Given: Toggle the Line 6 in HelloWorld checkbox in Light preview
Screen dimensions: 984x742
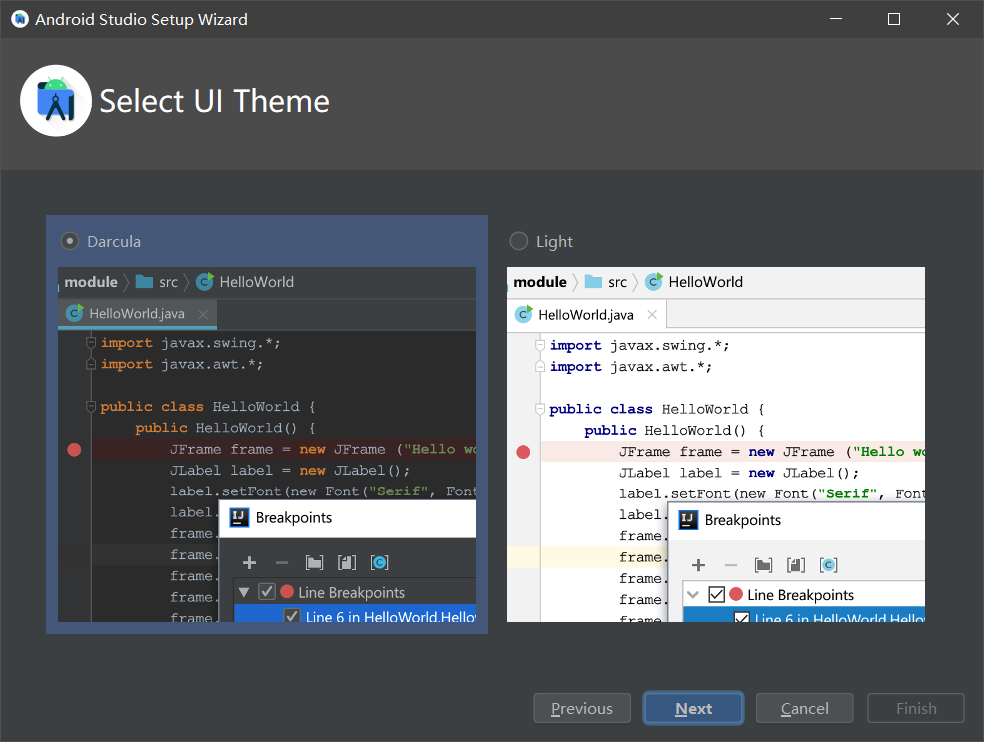Looking at the screenshot, I should [x=742, y=617].
